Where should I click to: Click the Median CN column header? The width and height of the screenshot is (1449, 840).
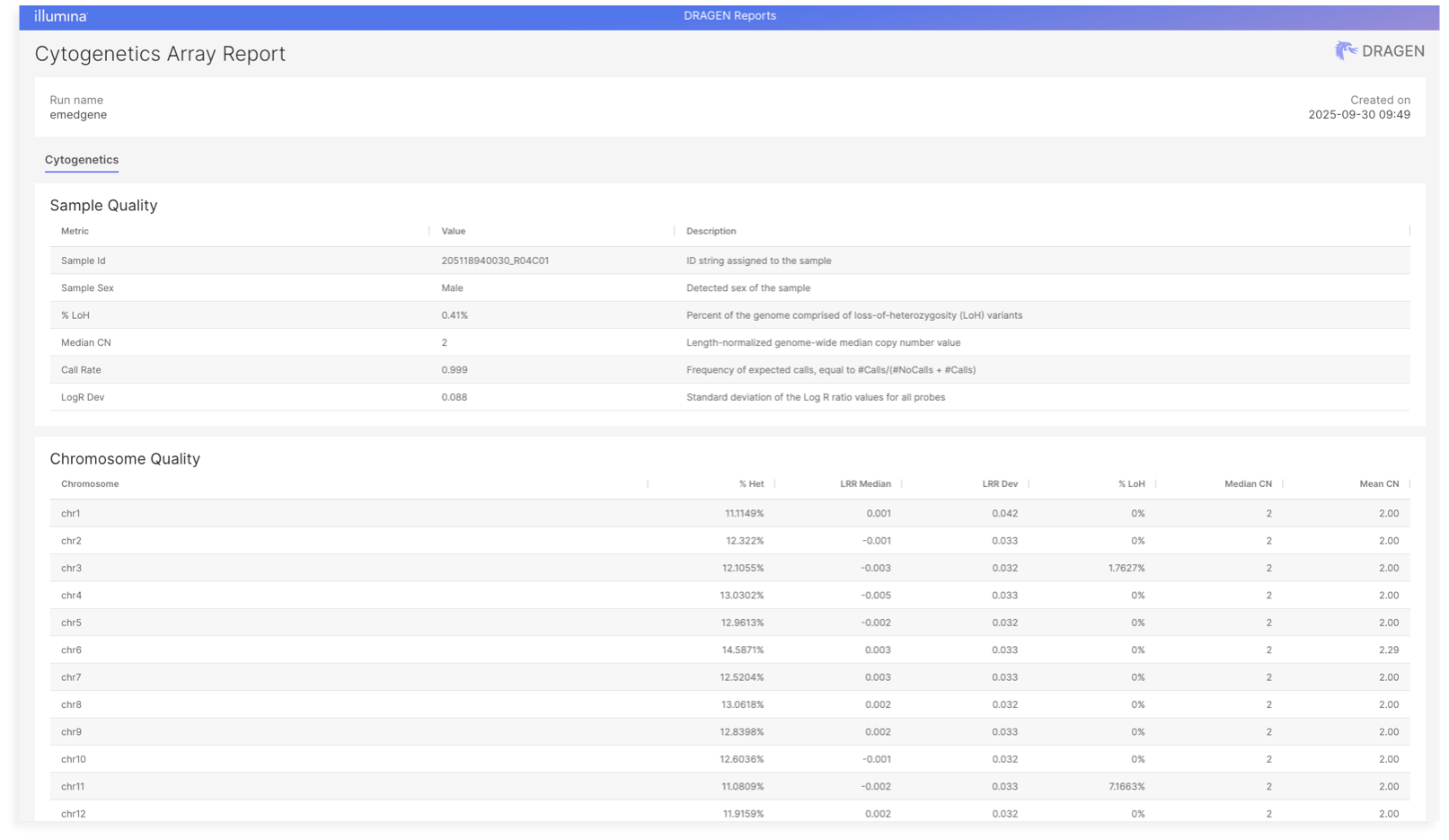(1248, 484)
